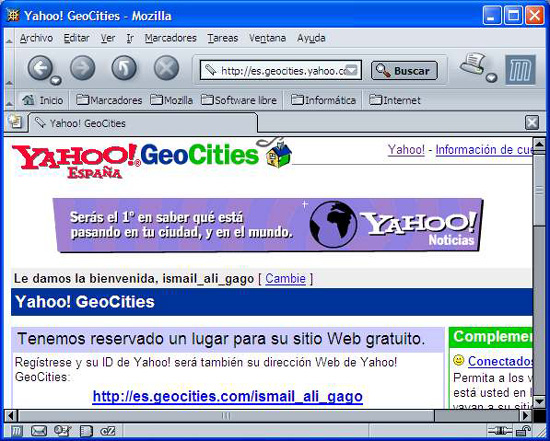The width and height of the screenshot is (550, 441).
Task: Open the Archivo menu
Action: pos(36,38)
